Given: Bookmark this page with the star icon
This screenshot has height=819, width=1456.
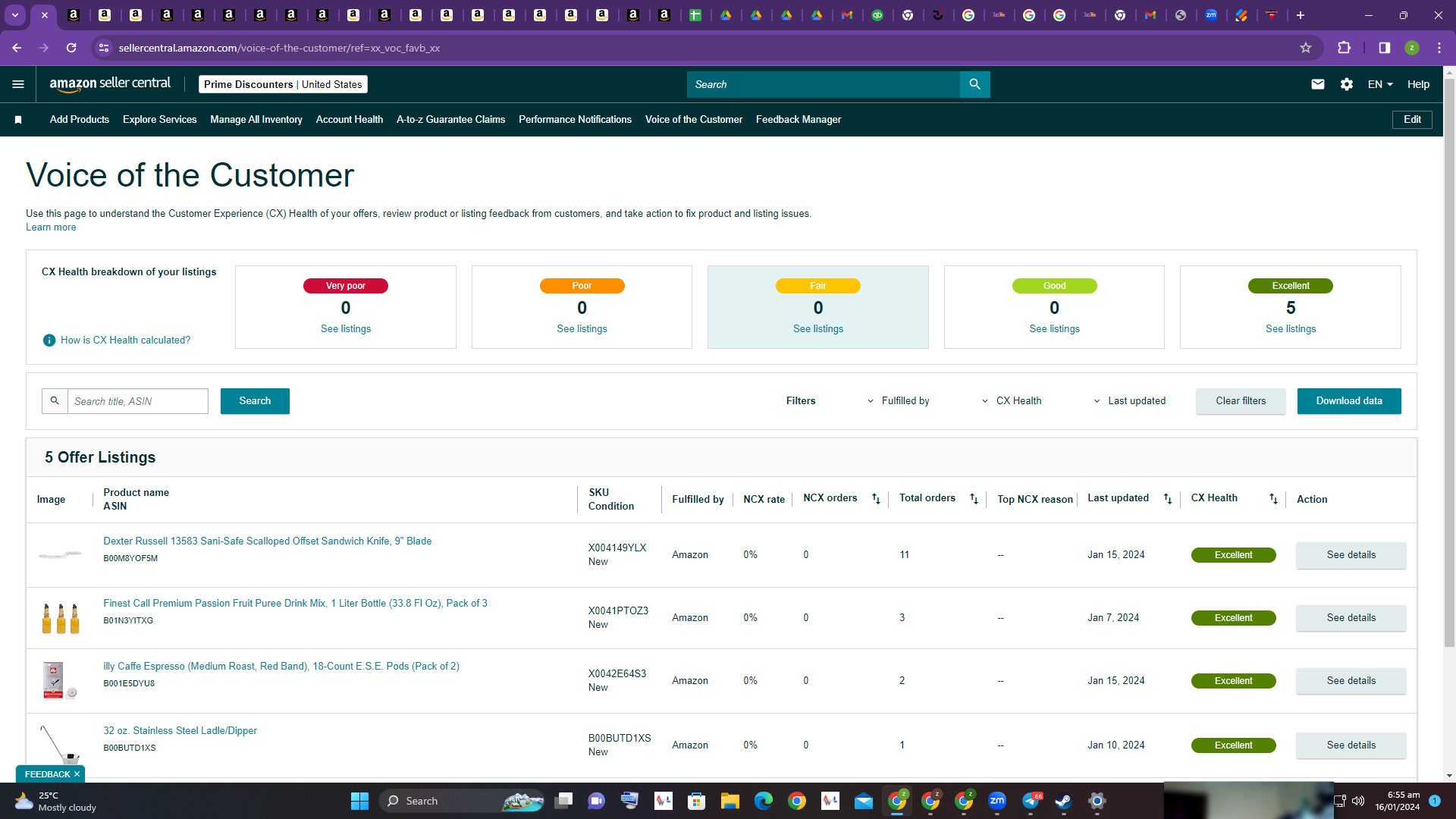Looking at the screenshot, I should [x=1306, y=48].
